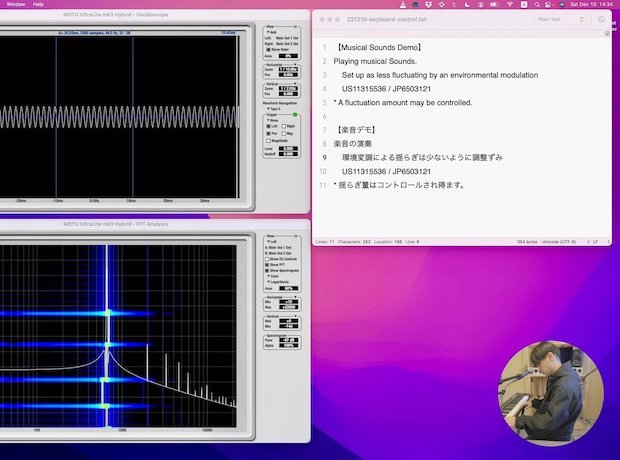
Task: Click the date and time in the menu bar
Action: [x=591, y=4]
